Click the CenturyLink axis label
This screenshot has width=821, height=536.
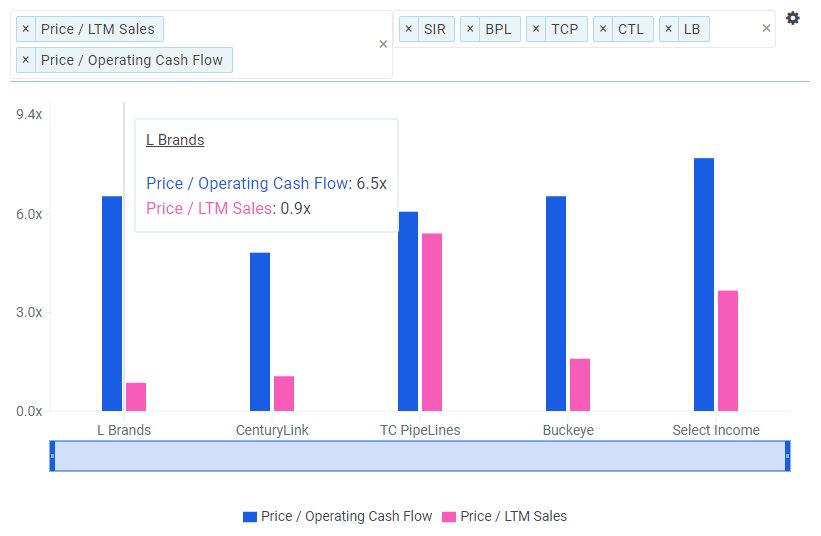pos(272,430)
